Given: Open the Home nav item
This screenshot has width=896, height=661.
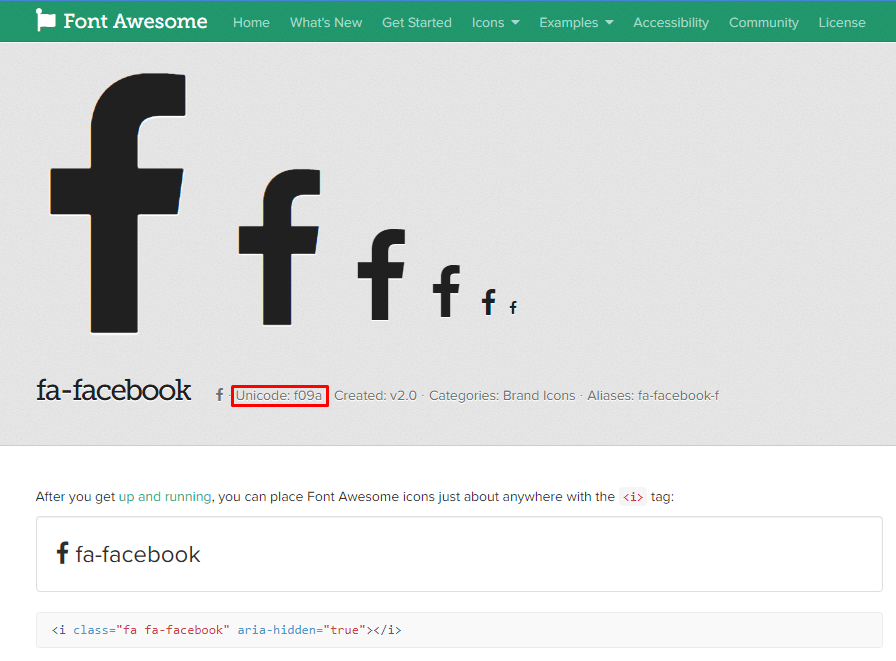Looking at the screenshot, I should coord(251,22).
